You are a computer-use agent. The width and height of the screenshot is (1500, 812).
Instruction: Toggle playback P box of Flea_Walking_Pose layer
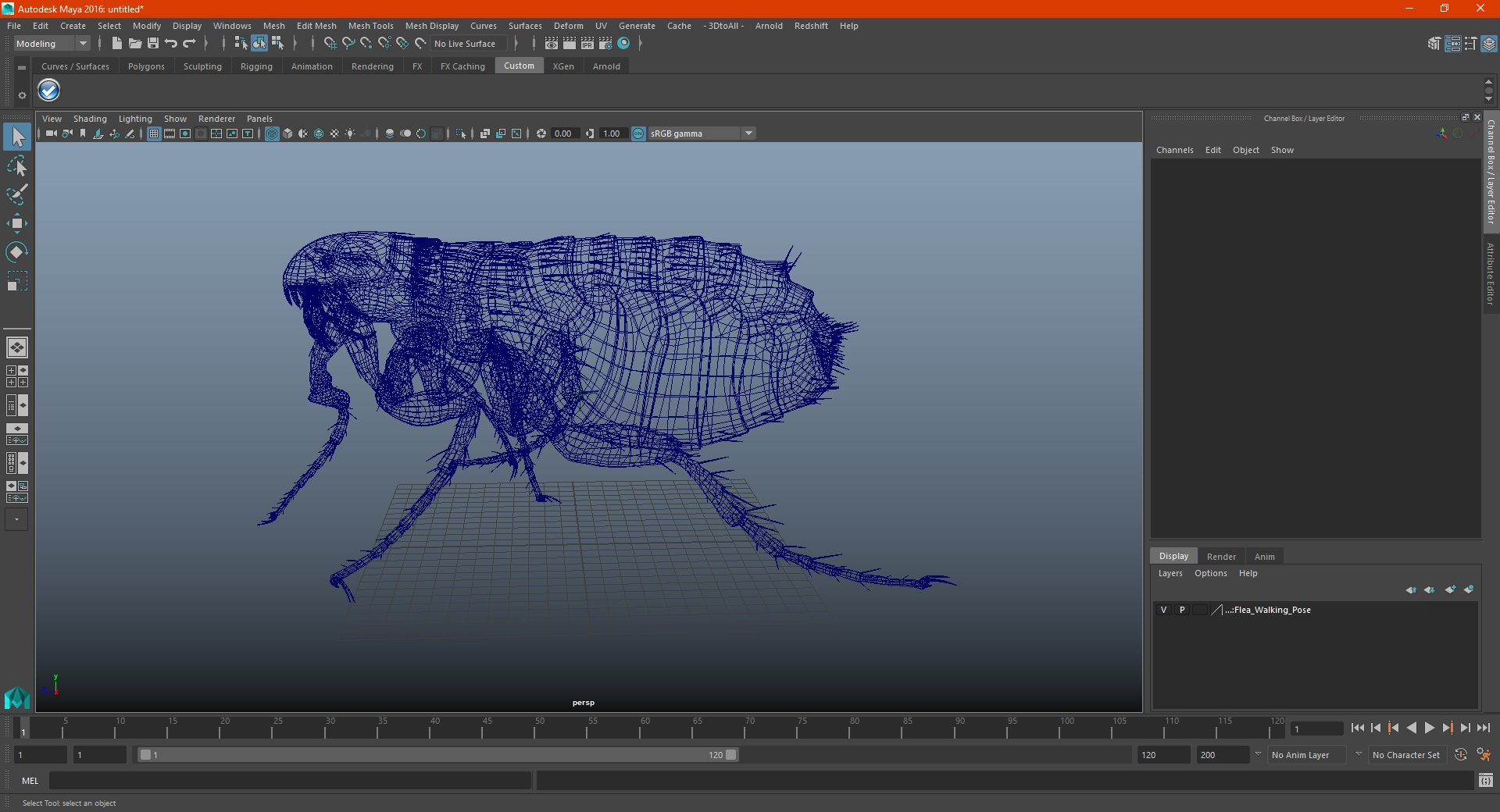pyautogui.click(x=1182, y=610)
